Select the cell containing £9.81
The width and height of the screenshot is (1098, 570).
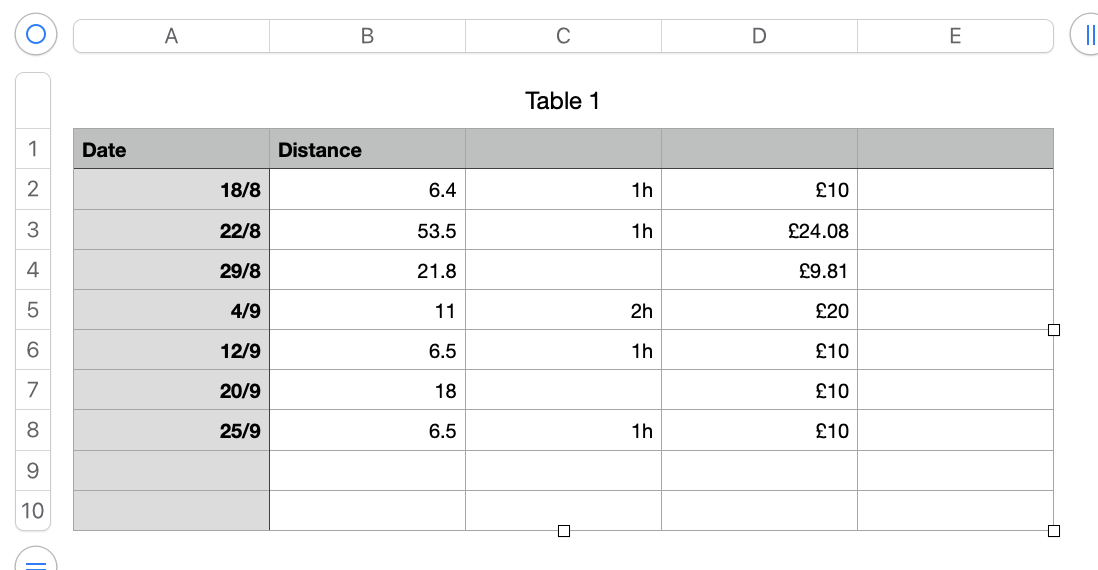click(759, 271)
